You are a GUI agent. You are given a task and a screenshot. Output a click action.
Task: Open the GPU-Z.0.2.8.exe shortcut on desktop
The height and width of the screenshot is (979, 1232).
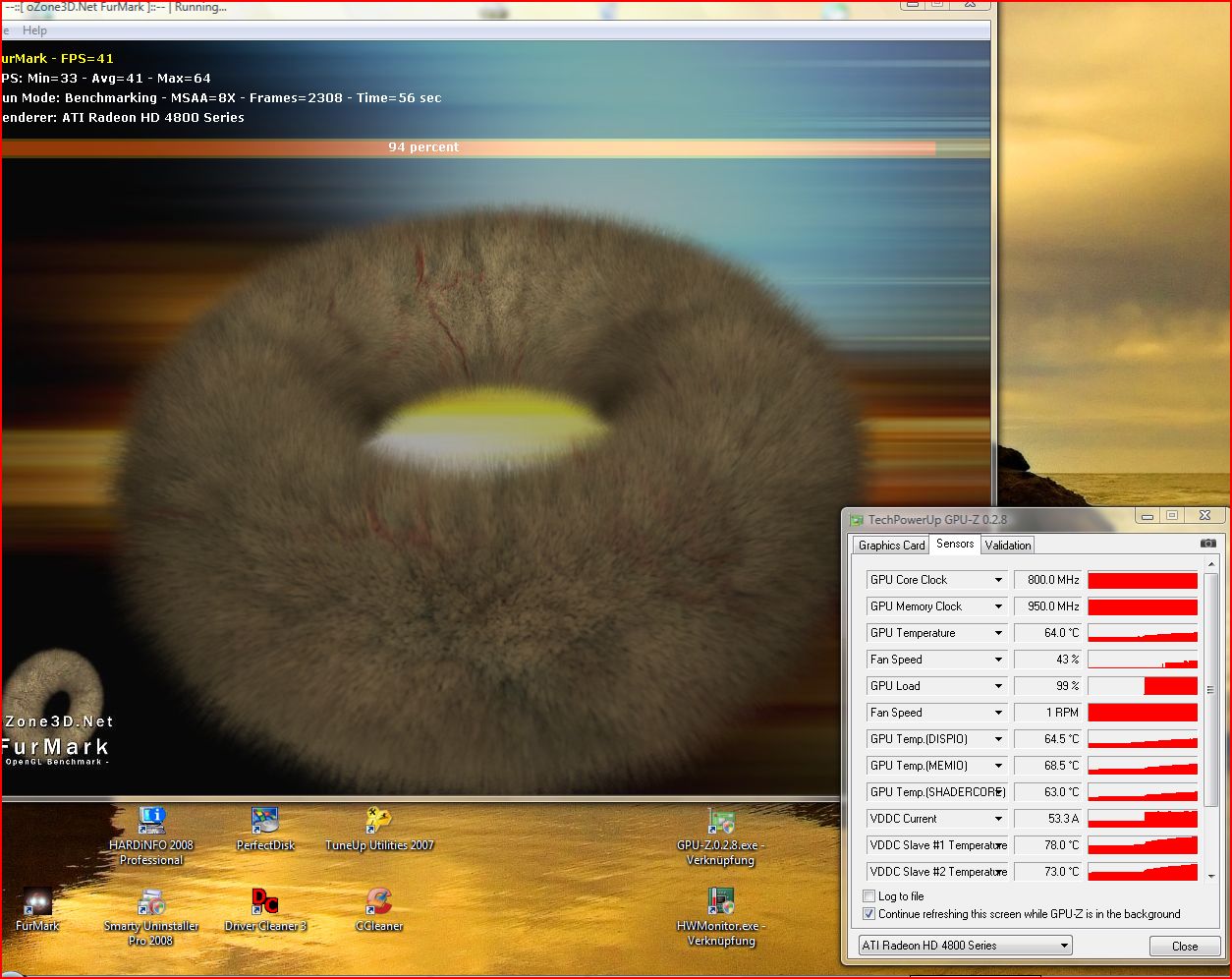click(721, 836)
